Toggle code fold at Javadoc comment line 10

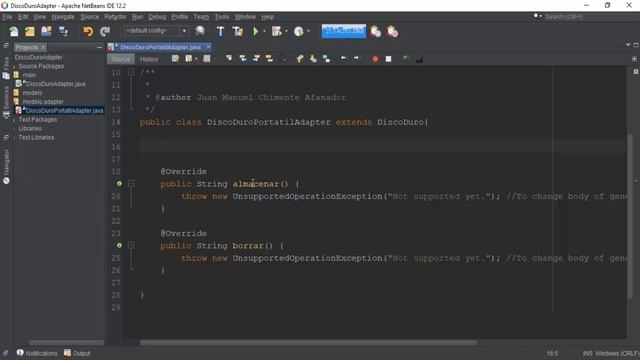point(131,72)
